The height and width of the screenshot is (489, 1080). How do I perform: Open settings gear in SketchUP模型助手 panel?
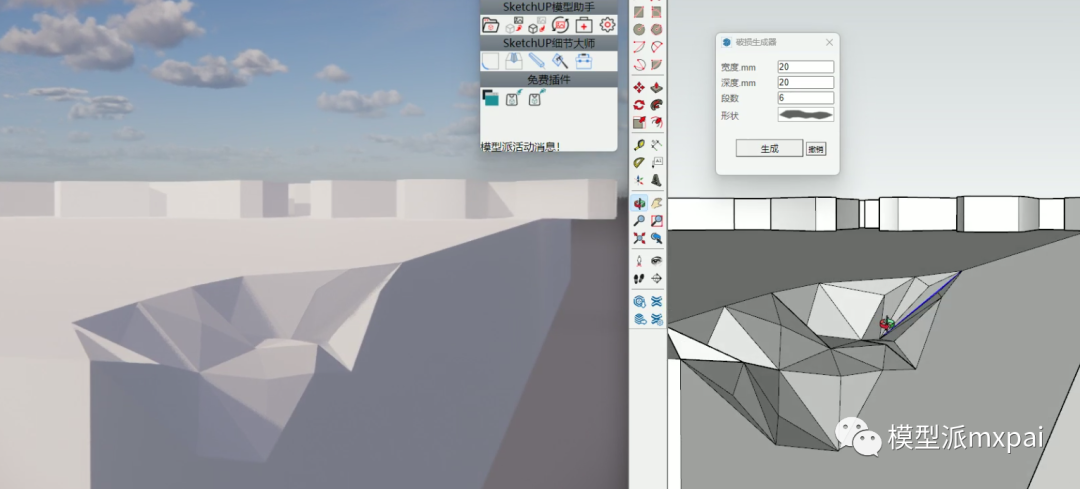[x=607, y=24]
